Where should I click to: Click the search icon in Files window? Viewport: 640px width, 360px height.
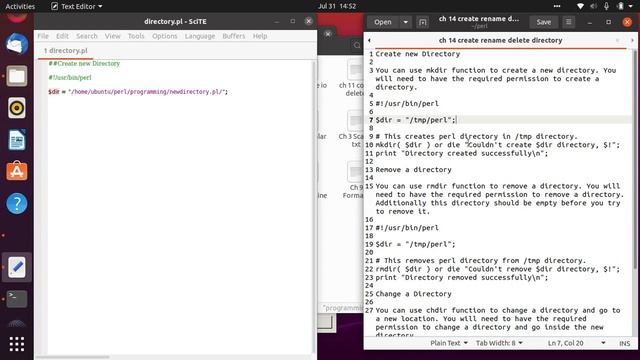pos(357,45)
